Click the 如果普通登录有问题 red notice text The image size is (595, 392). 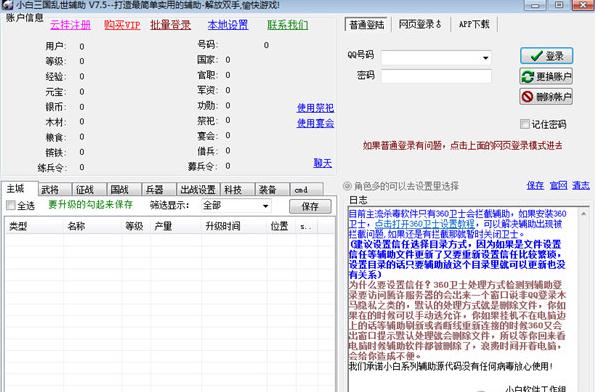point(463,146)
